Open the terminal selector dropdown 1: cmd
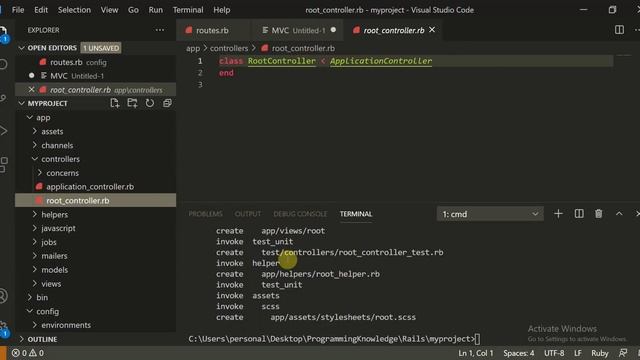 pos(490,214)
